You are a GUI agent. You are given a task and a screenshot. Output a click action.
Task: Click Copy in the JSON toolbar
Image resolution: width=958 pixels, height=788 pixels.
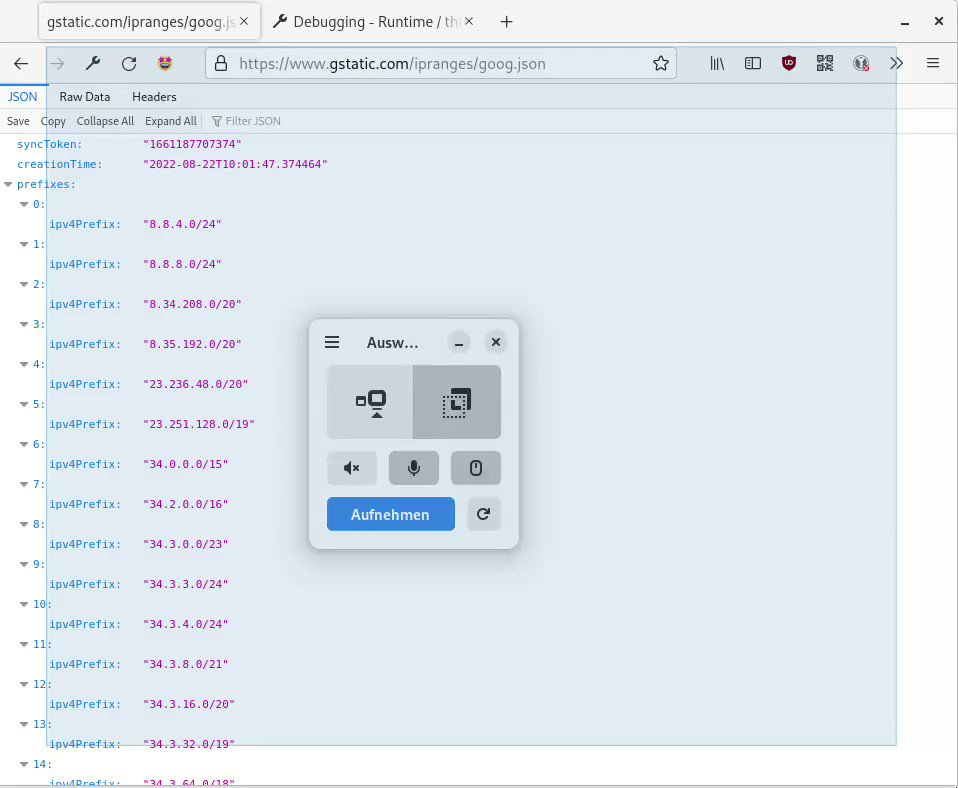pyautogui.click(x=53, y=121)
